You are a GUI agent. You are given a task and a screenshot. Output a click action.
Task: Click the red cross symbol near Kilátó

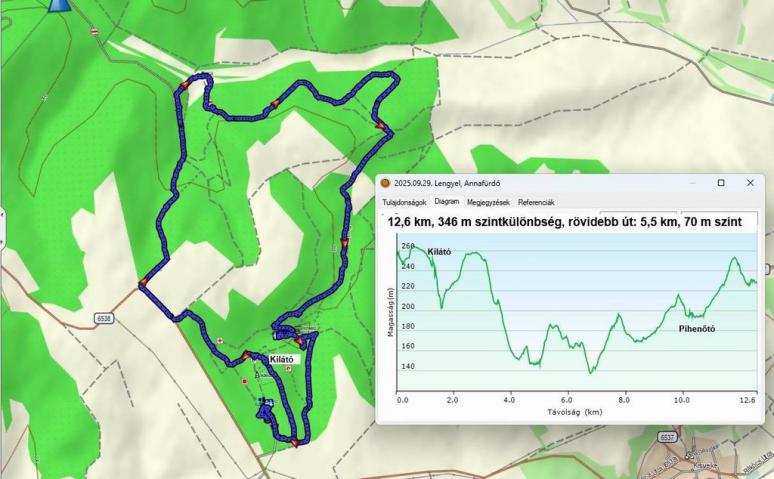click(221, 341)
